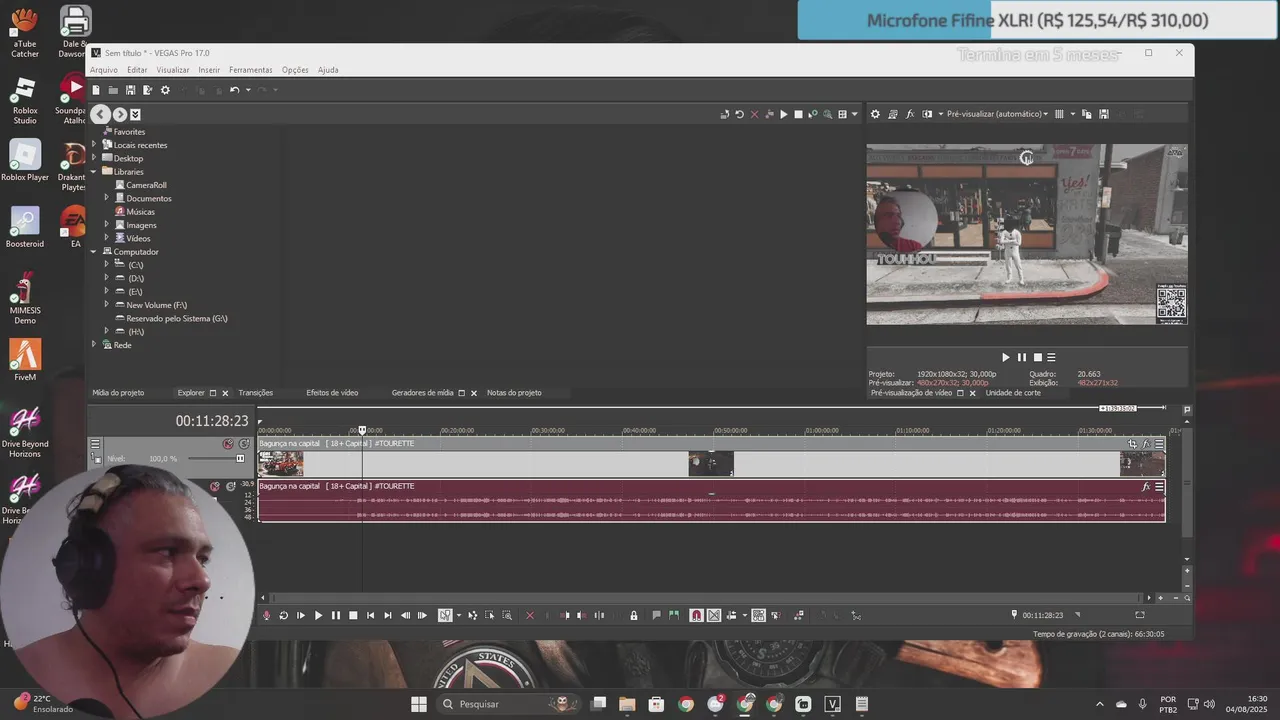Image resolution: width=1280 pixels, height=720 pixels.
Task: Open the Ajuda menu
Action: click(x=328, y=70)
